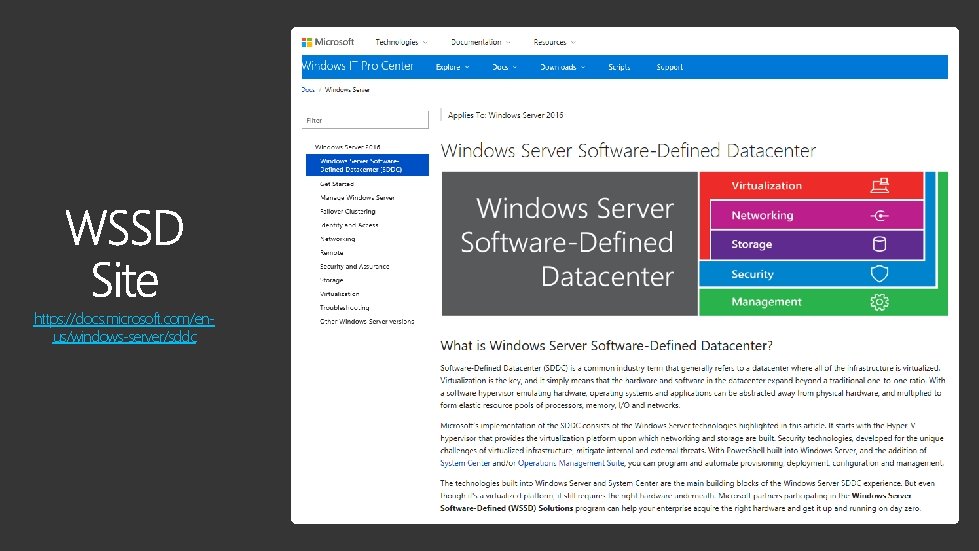Follow the Operations Management Suite link
The width and height of the screenshot is (979, 551).
(x=571, y=463)
